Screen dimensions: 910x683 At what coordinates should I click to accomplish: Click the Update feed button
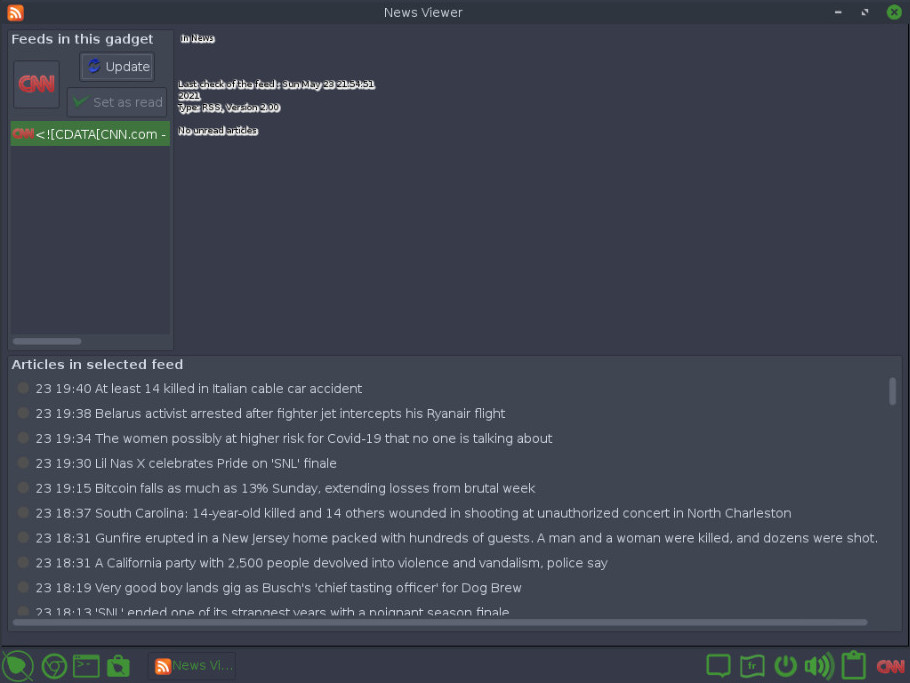tap(117, 67)
